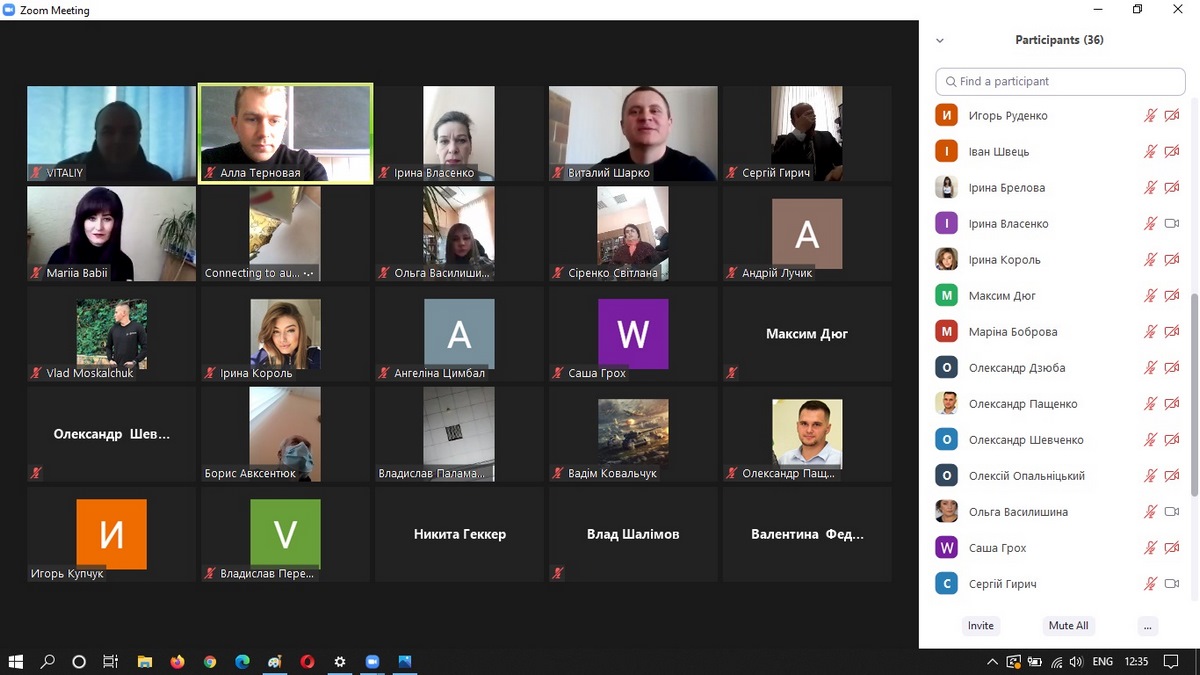
Task: Open Firefox from the taskbar
Action: 177,662
